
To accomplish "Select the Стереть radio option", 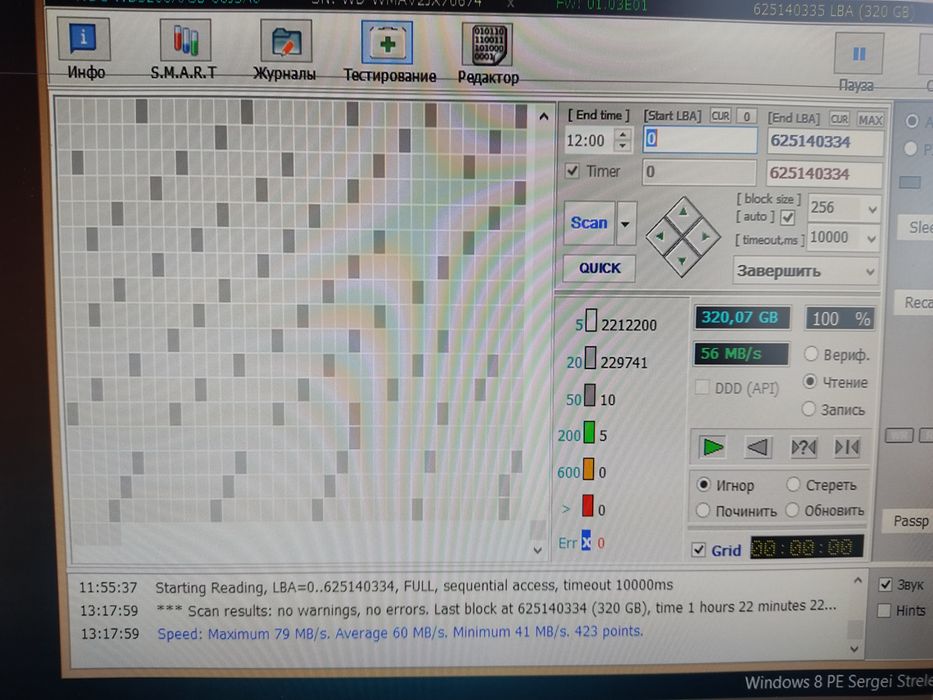I will (x=793, y=485).
